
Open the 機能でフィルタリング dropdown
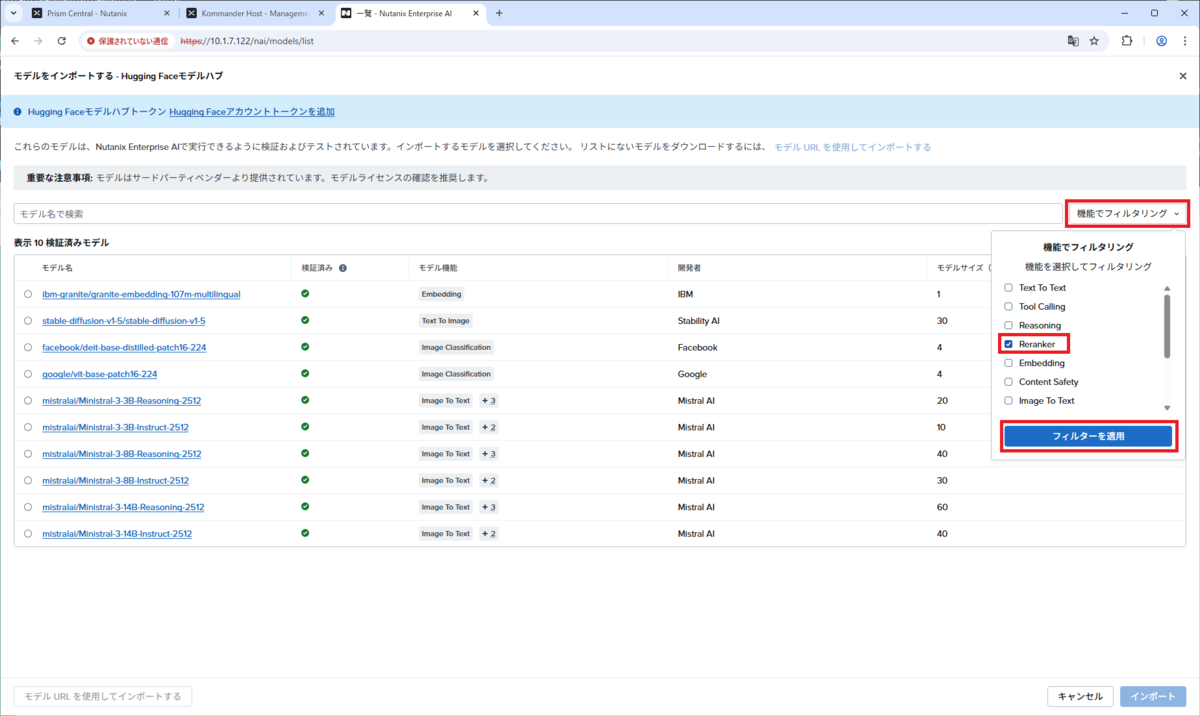(x=1128, y=213)
